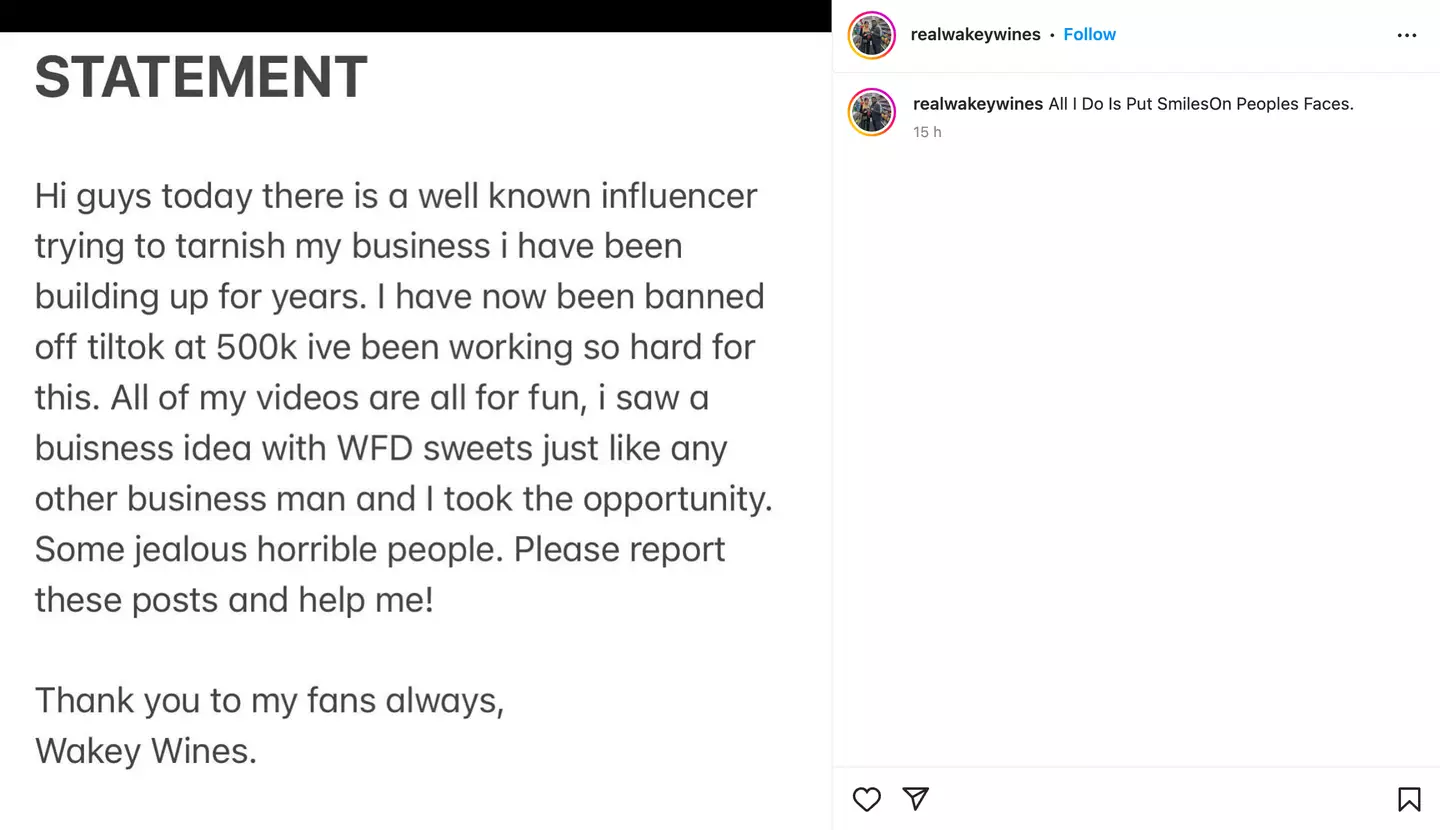Screen dimensions: 1440x830
Task: Open the realwakeywines username in the header
Action: (x=975, y=34)
